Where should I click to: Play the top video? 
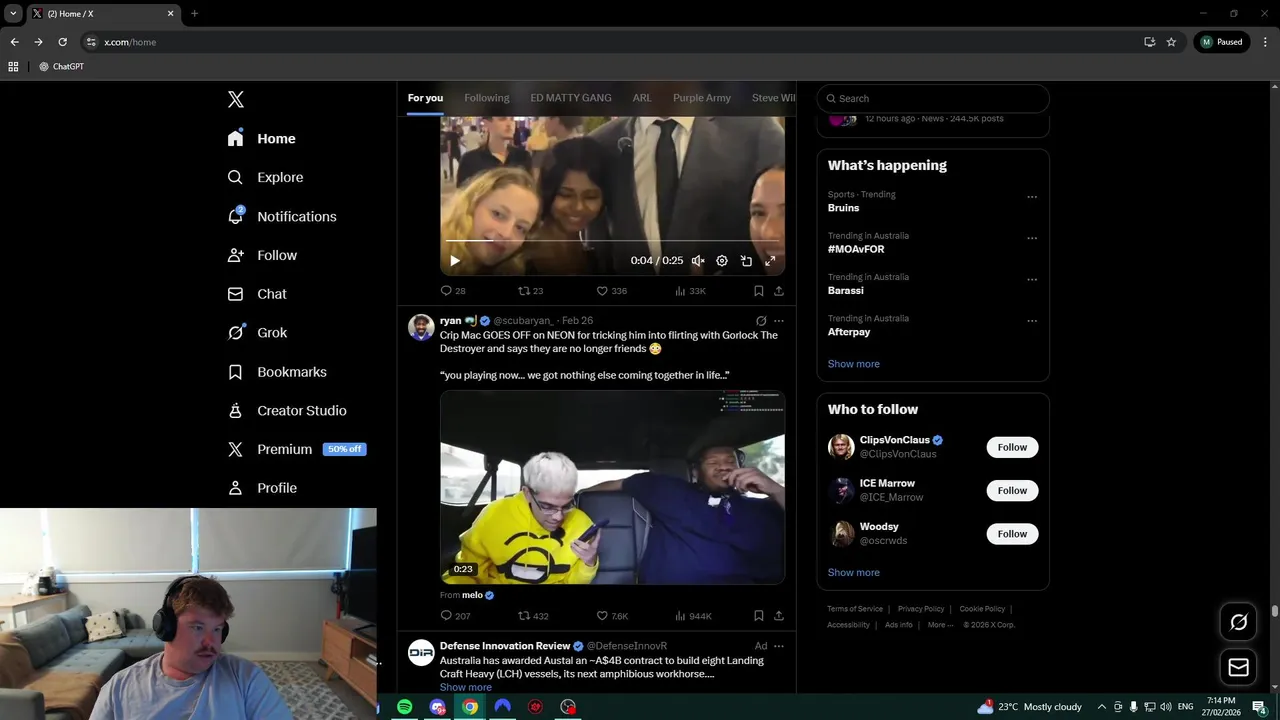click(455, 261)
